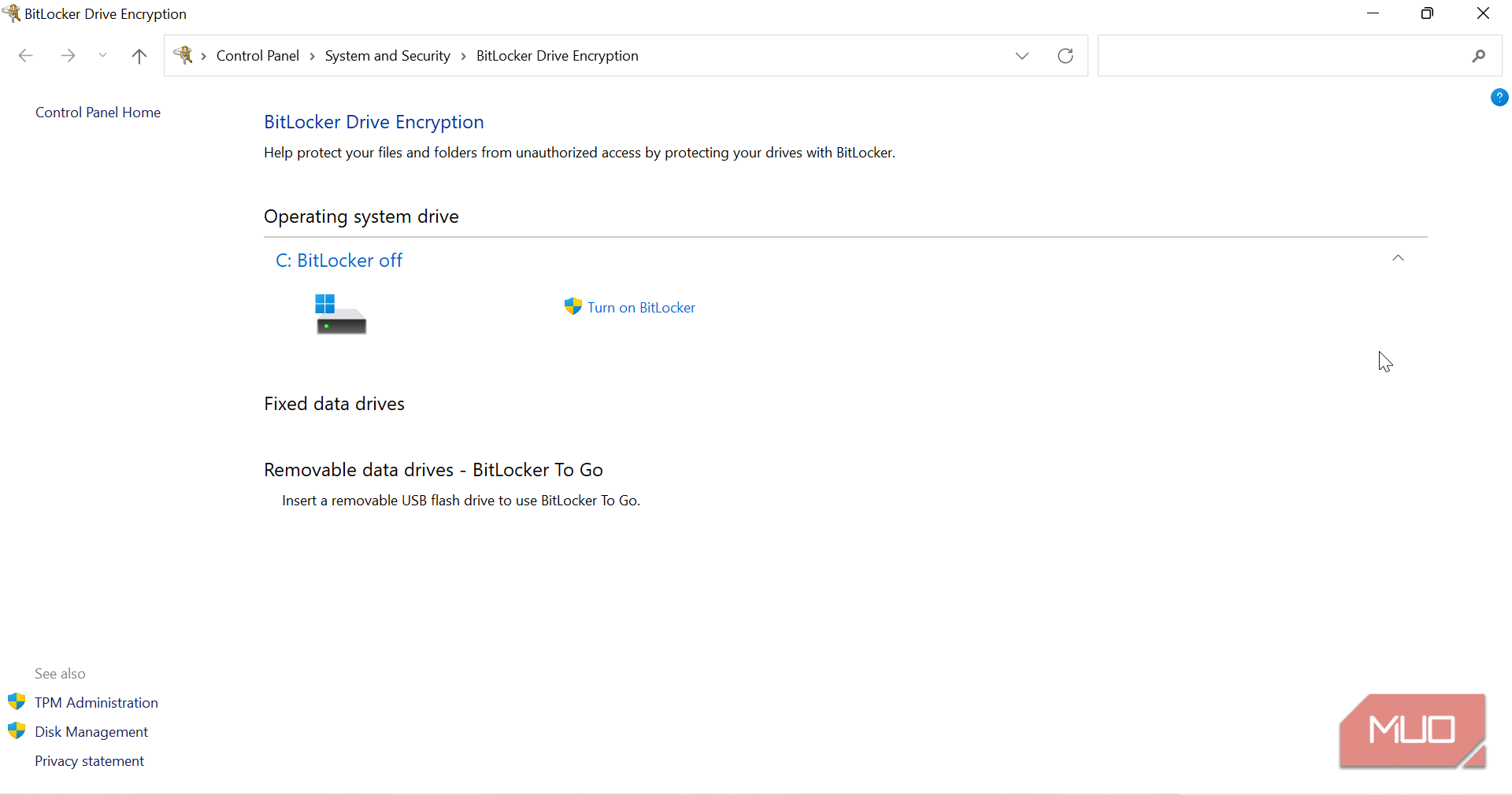Open Help via blue question mark
Viewport: 1512px width, 795px height.
[1499, 98]
